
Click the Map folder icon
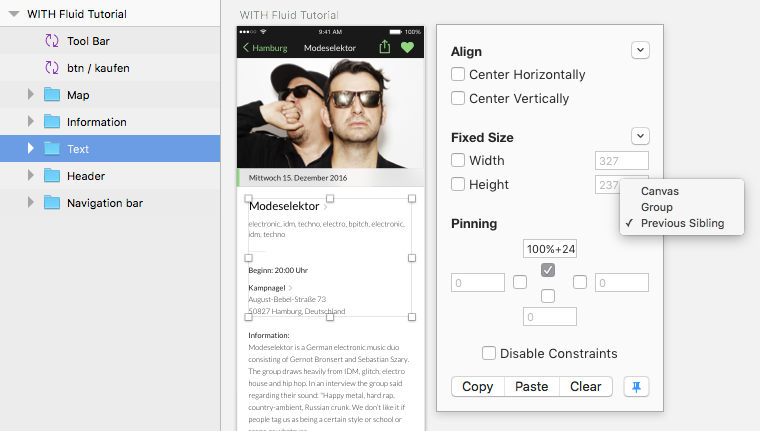[x=52, y=95]
